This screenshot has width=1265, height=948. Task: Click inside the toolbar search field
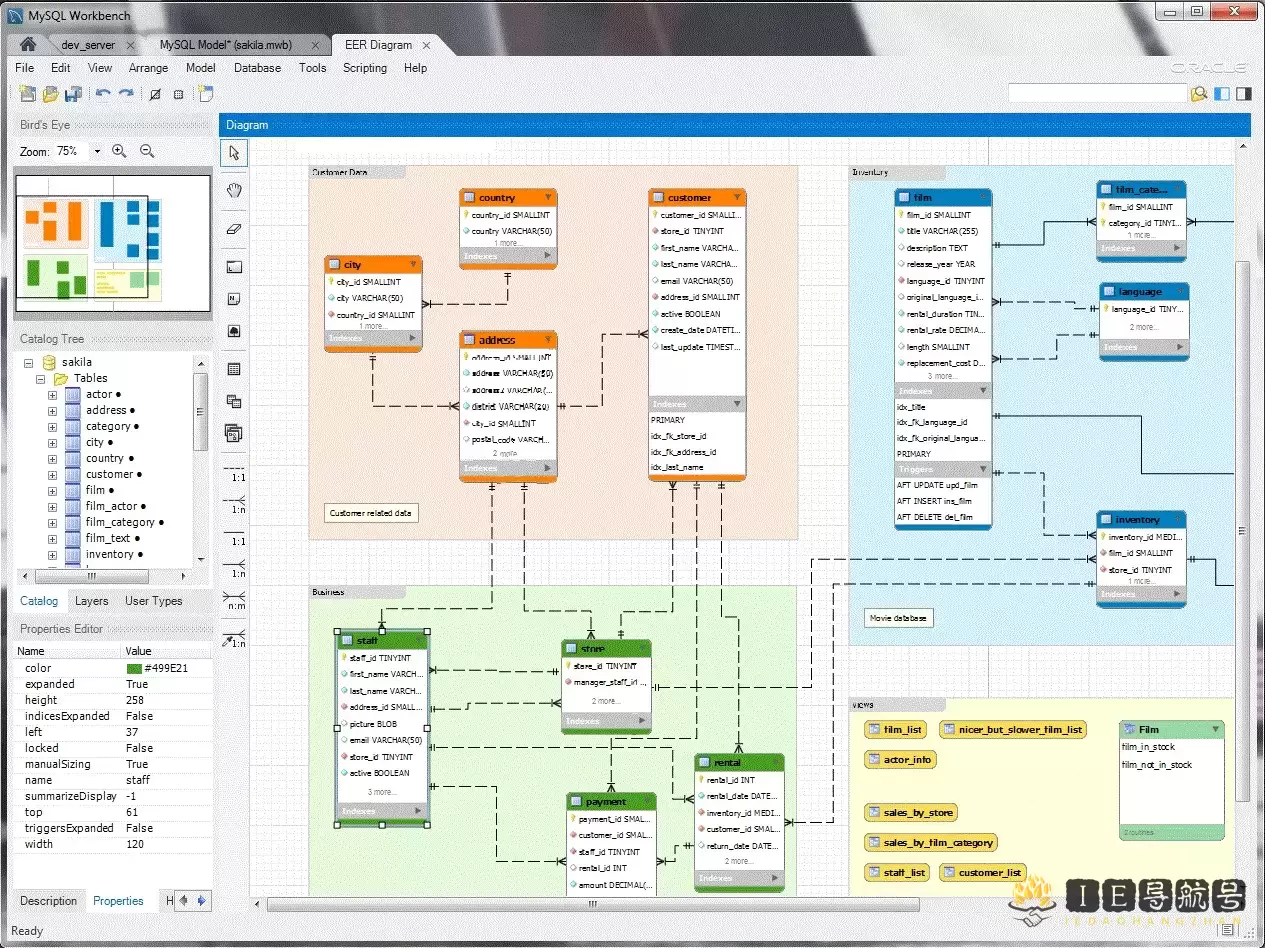click(x=1097, y=93)
